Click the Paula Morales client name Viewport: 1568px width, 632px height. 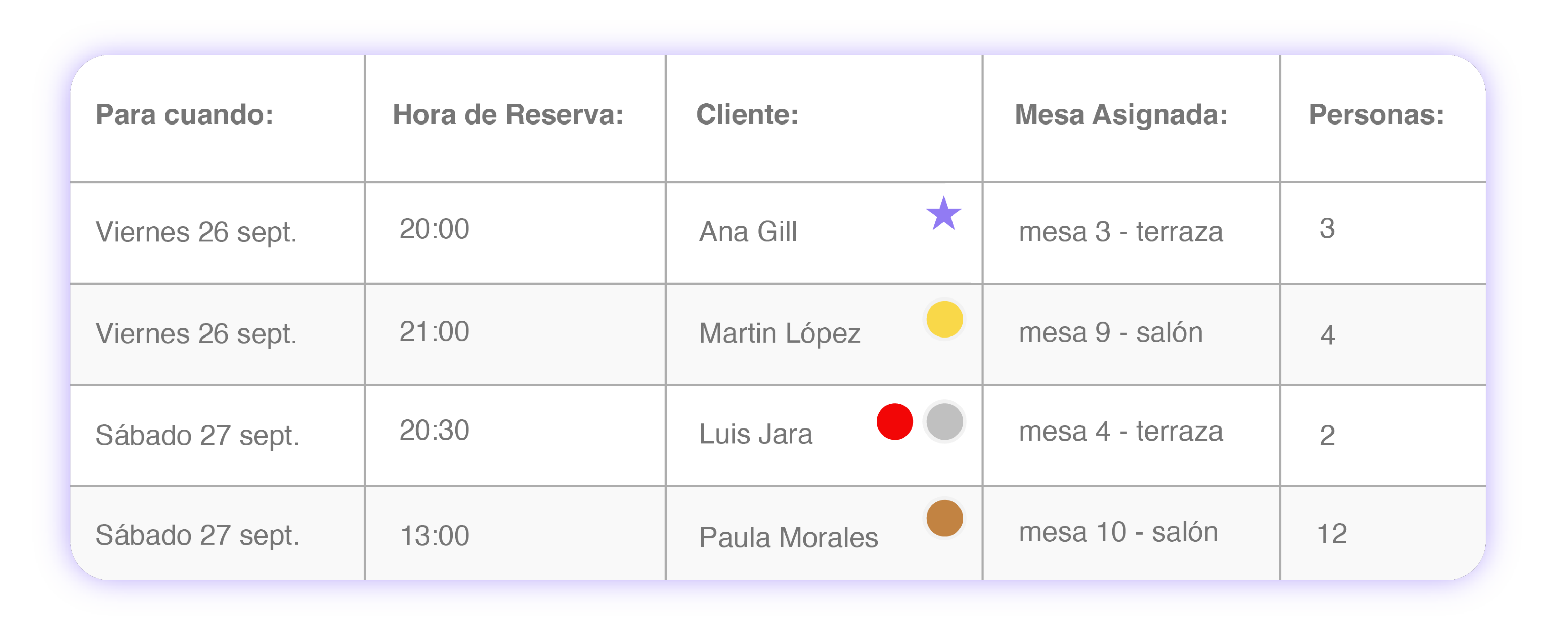(788, 538)
